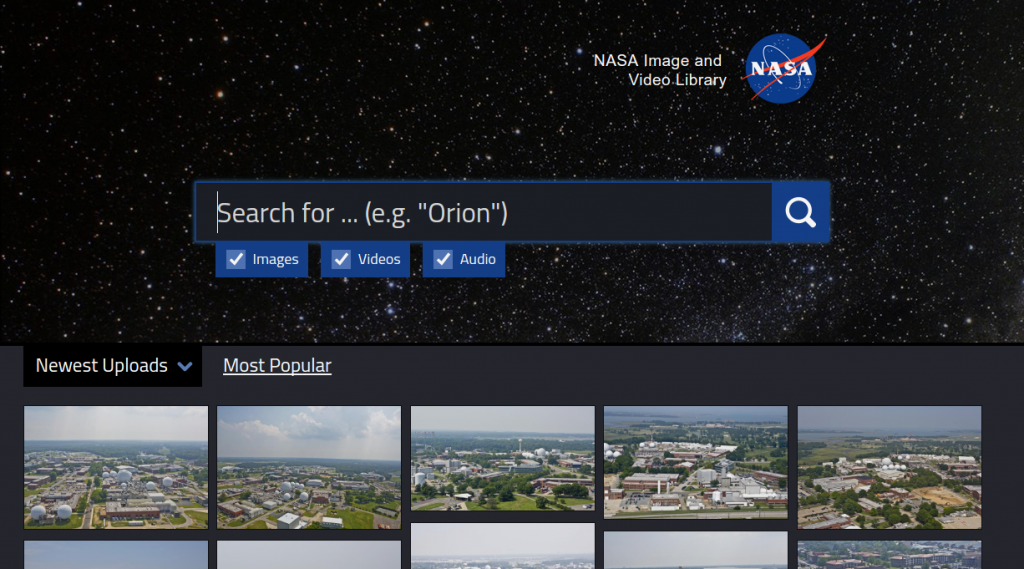Select the third top-row aerial thumbnail
Viewport: 1024px width, 569px height.
click(x=502, y=459)
